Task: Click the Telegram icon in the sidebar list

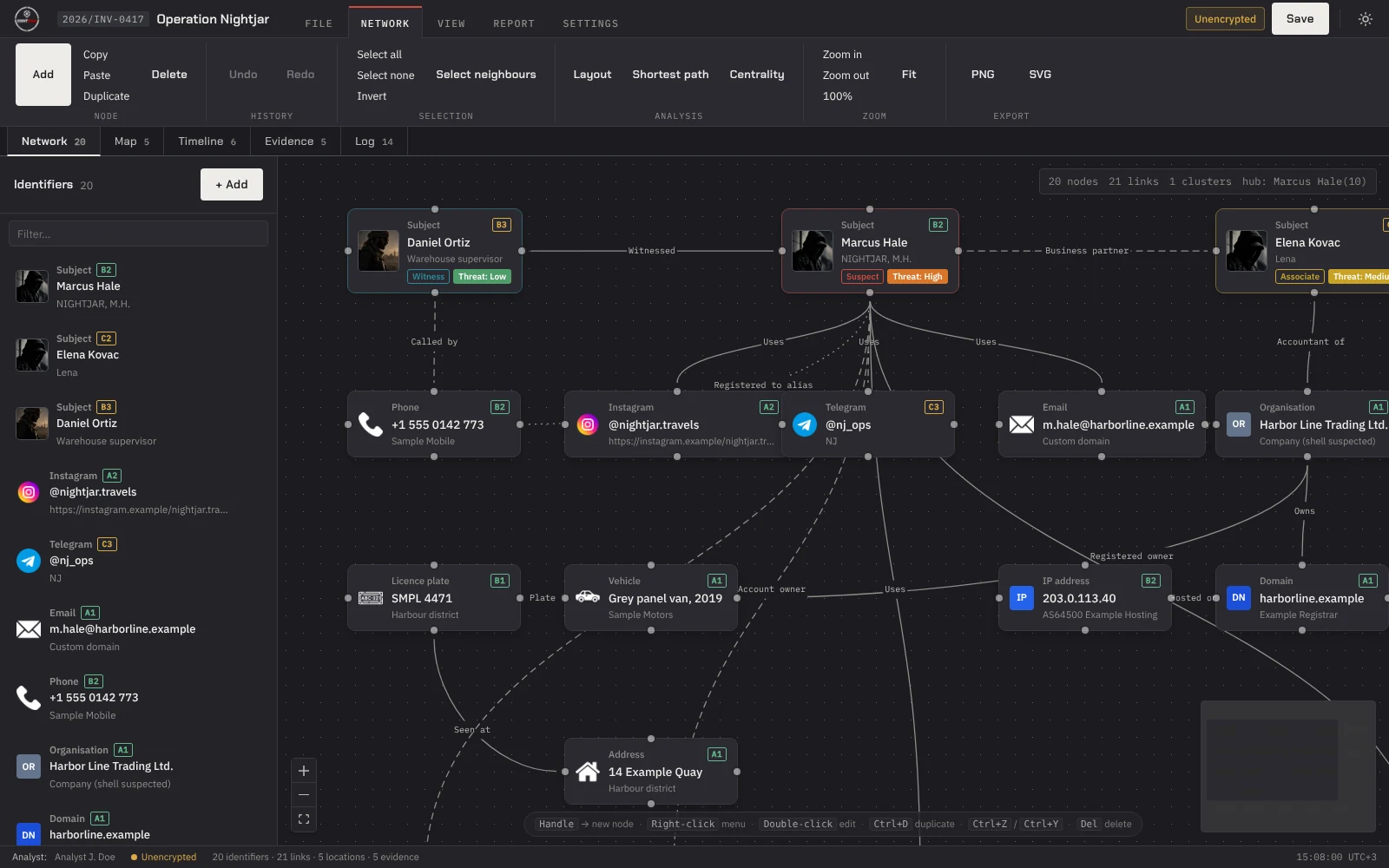Action: point(29,561)
